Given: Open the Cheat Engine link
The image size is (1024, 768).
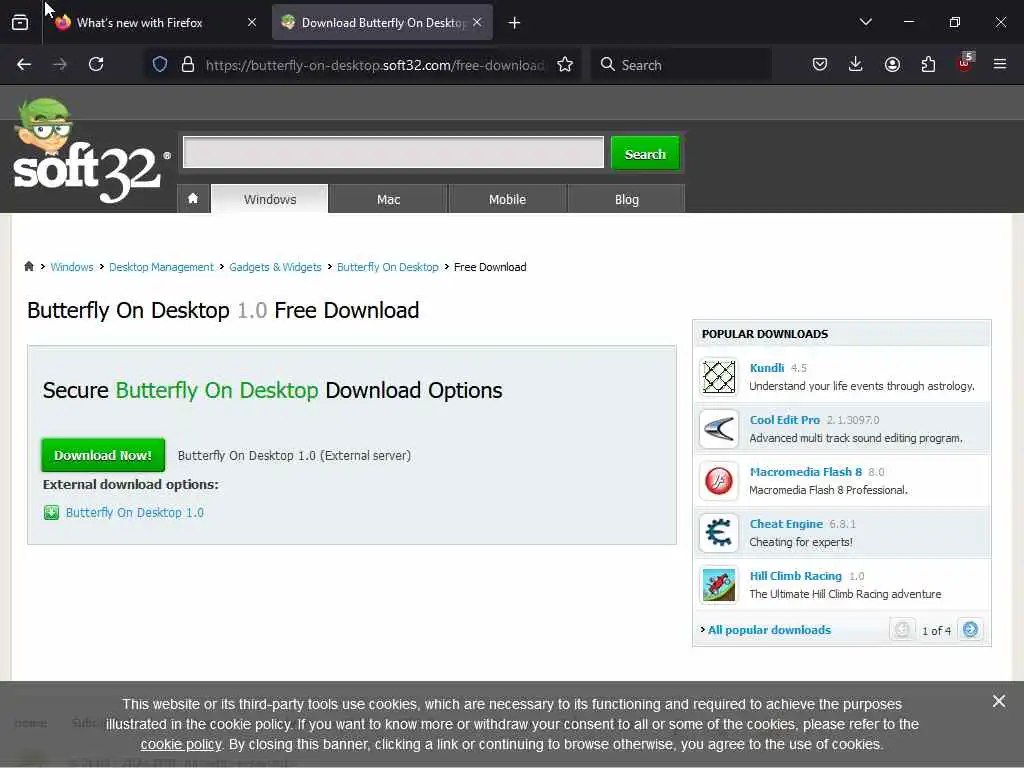Looking at the screenshot, I should coord(786,524).
